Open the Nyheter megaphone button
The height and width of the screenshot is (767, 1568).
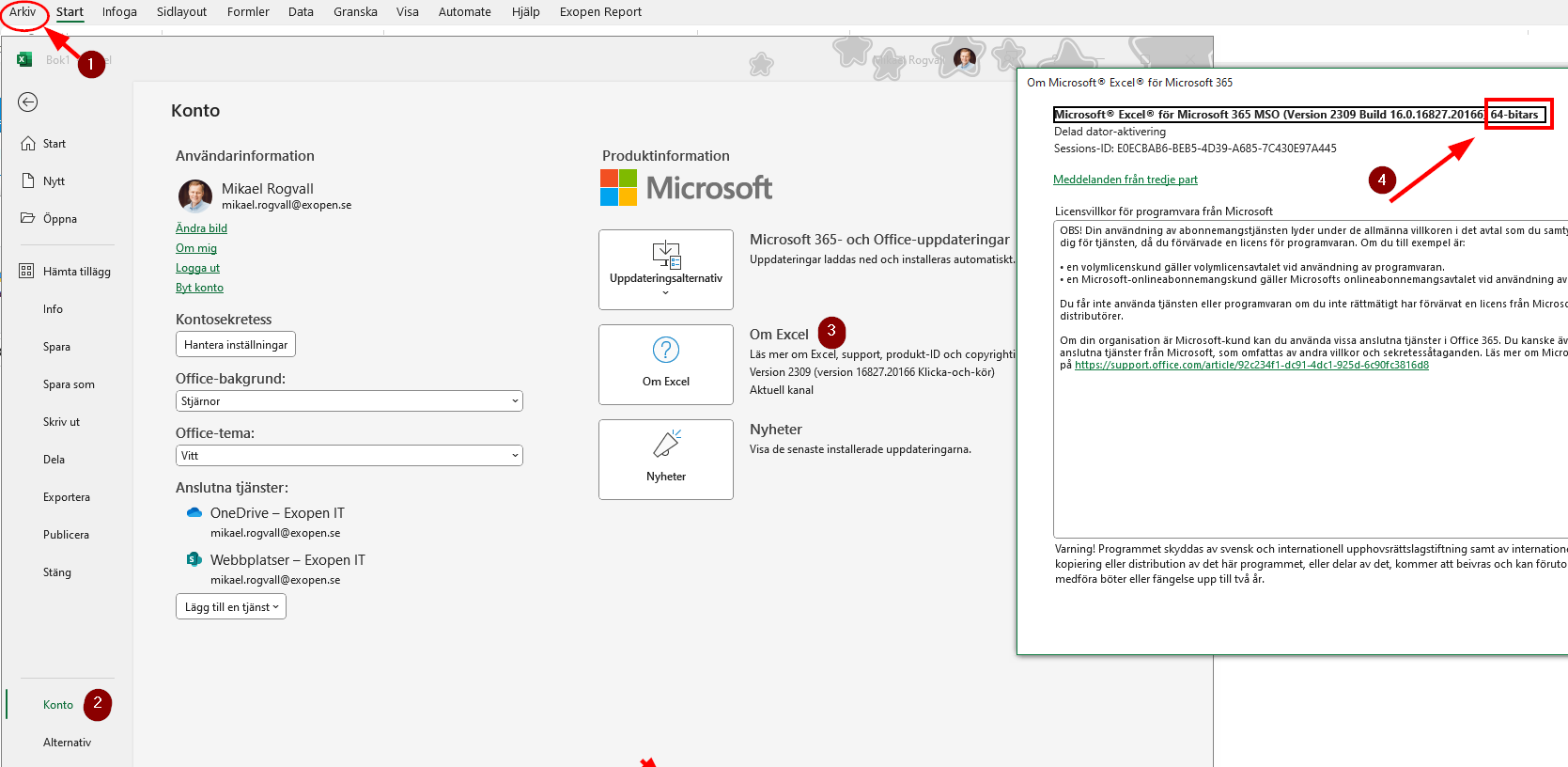coord(665,459)
